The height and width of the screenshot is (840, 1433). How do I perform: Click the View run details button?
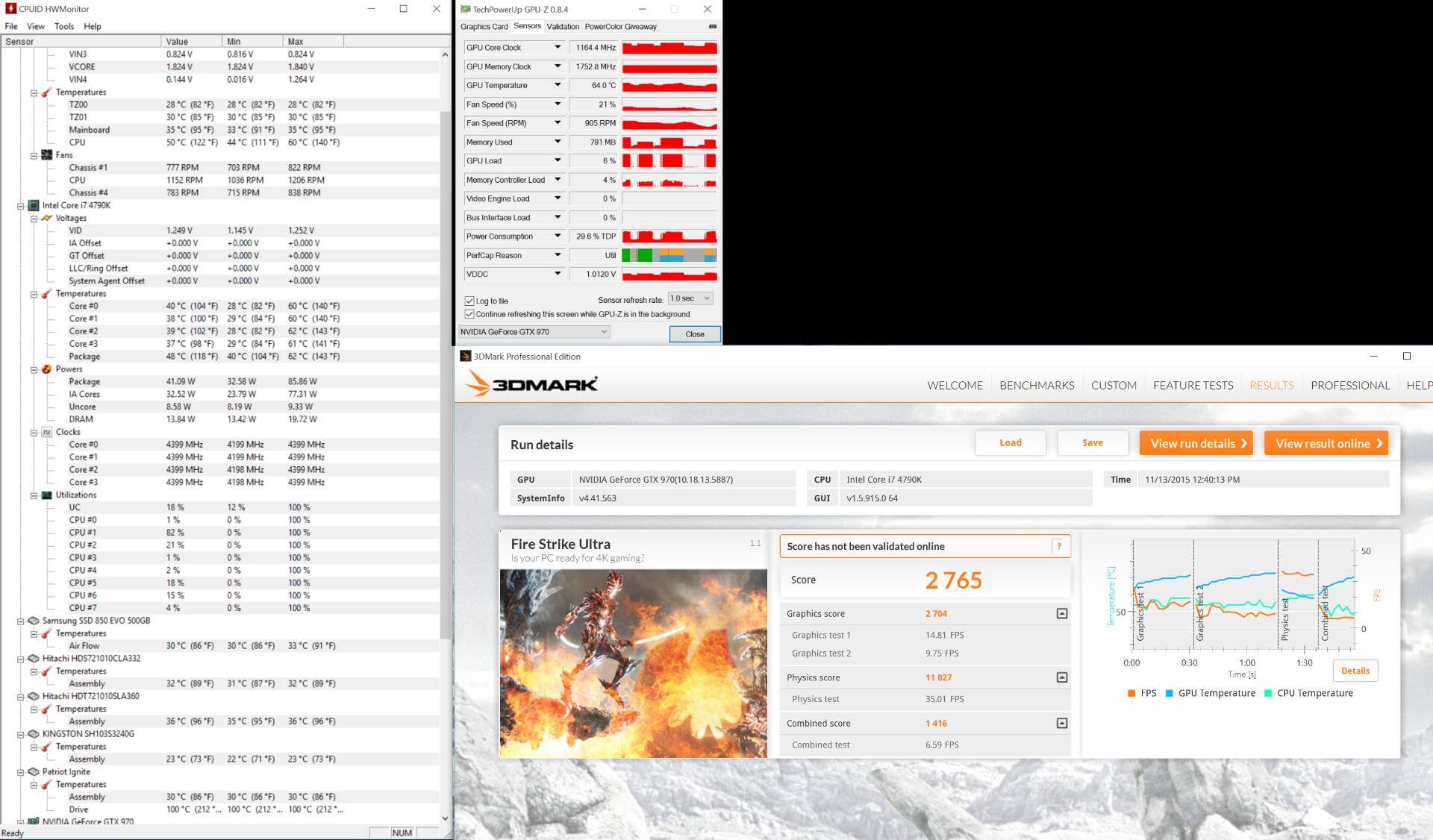[1196, 443]
